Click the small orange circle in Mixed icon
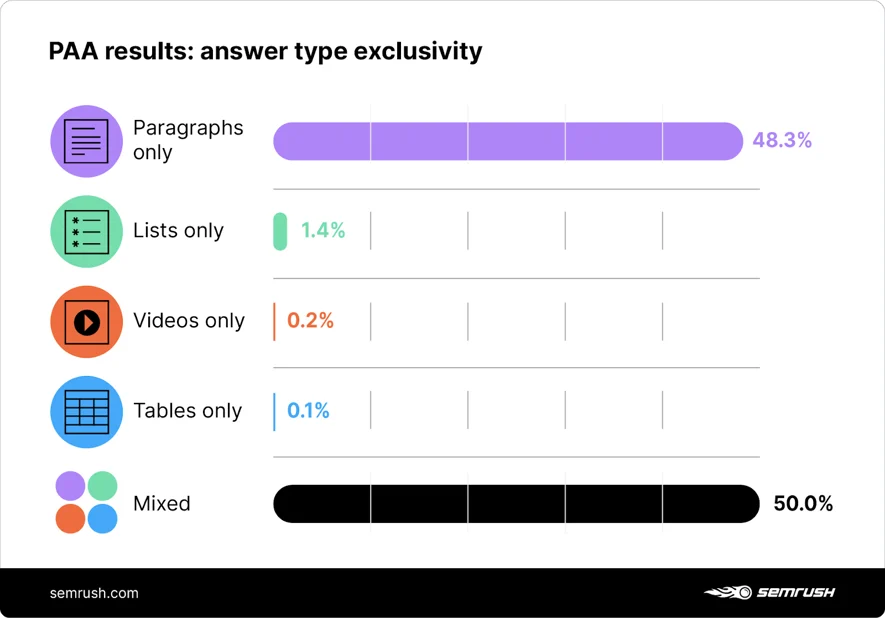 [70, 519]
